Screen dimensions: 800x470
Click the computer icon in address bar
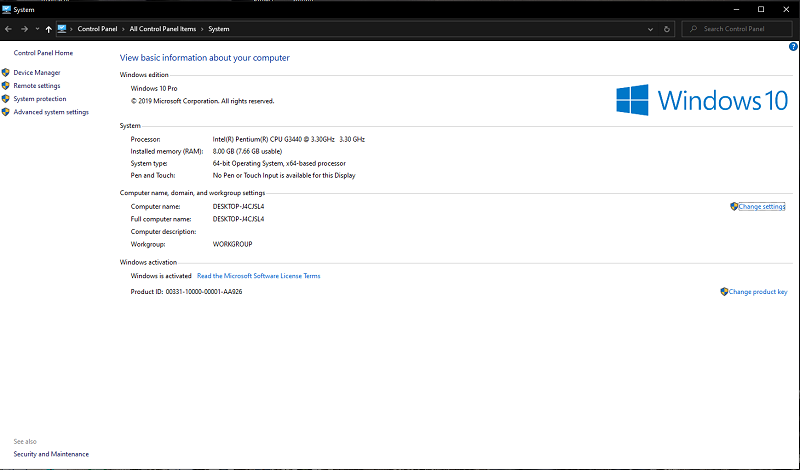click(62, 29)
